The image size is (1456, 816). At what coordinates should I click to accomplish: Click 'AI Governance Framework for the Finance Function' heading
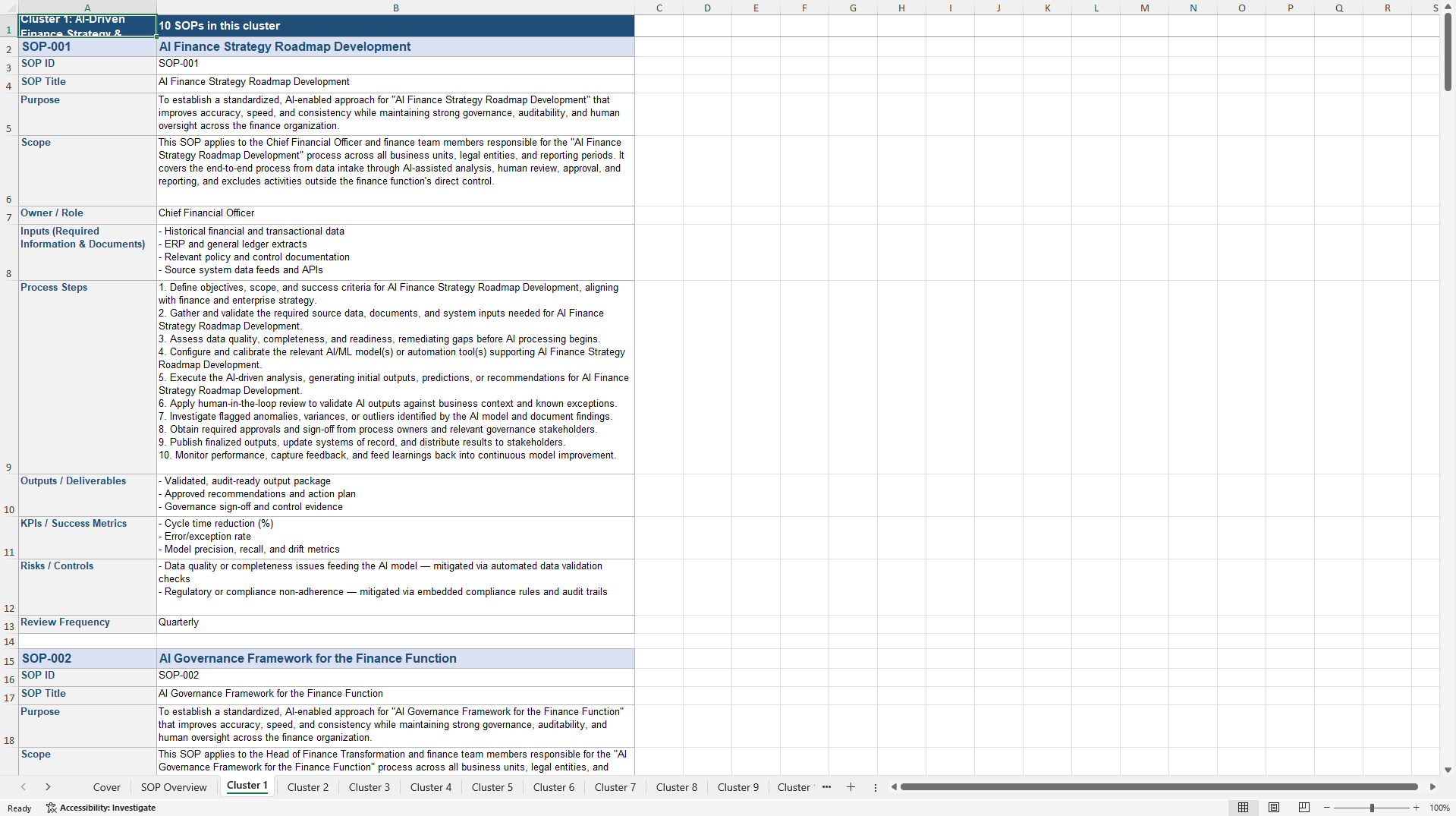pyautogui.click(x=395, y=658)
